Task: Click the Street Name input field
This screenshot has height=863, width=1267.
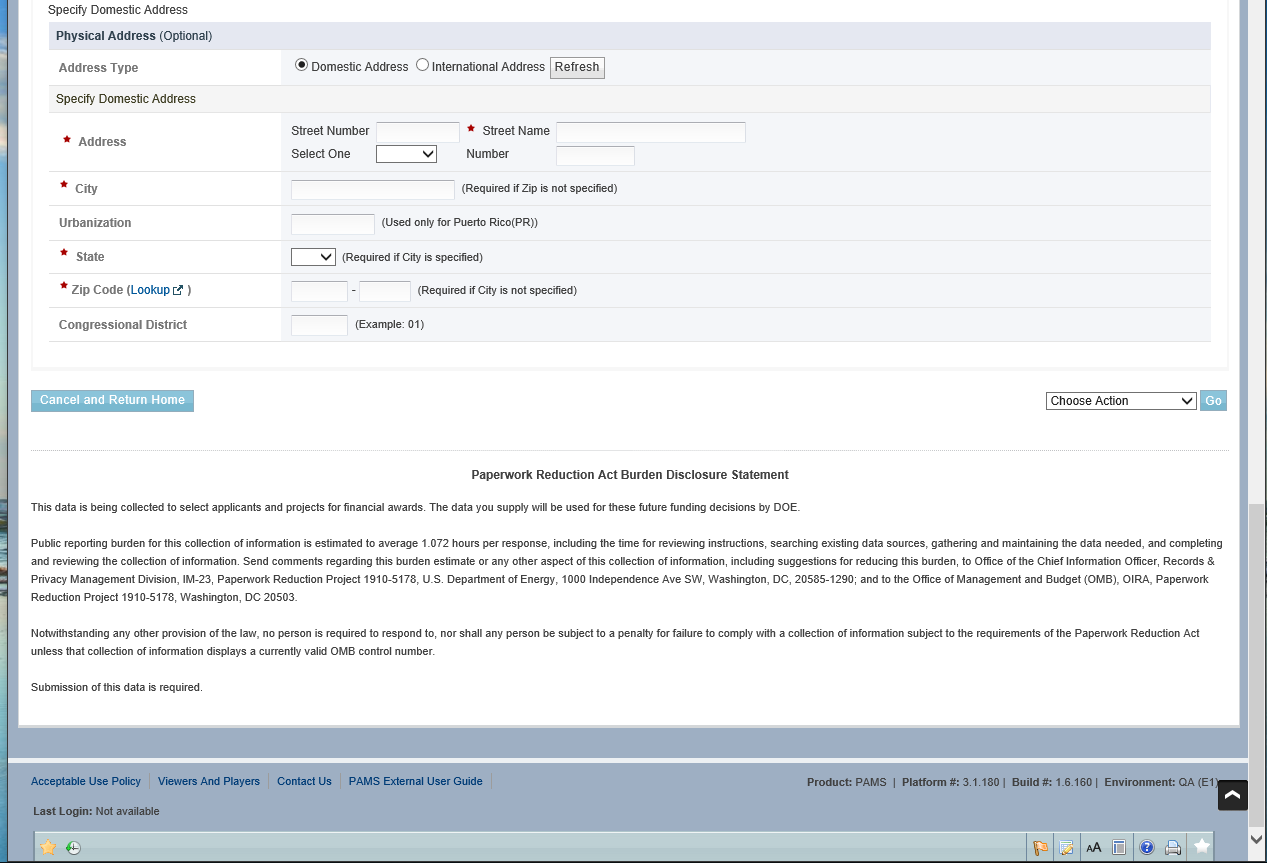Action: (651, 132)
